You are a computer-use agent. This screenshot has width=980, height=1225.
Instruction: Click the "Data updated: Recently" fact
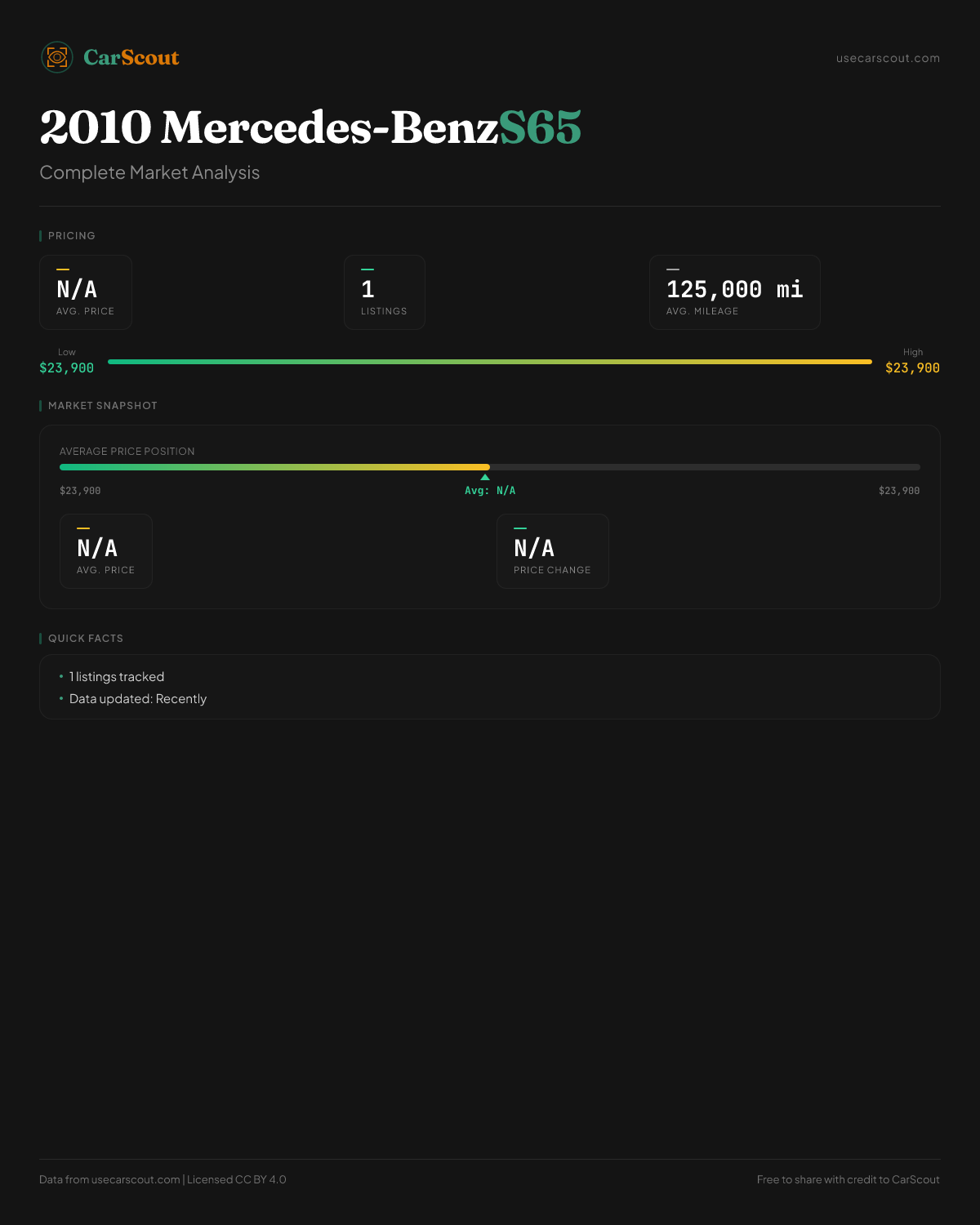click(138, 699)
